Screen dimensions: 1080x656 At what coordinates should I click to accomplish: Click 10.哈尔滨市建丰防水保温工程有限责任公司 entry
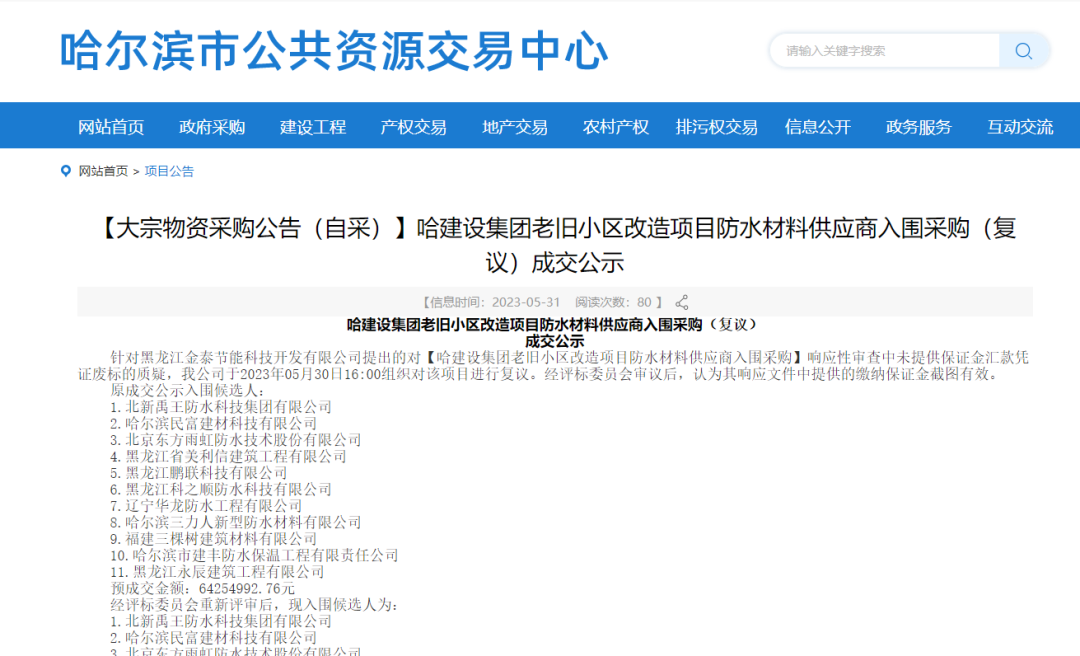(254, 555)
